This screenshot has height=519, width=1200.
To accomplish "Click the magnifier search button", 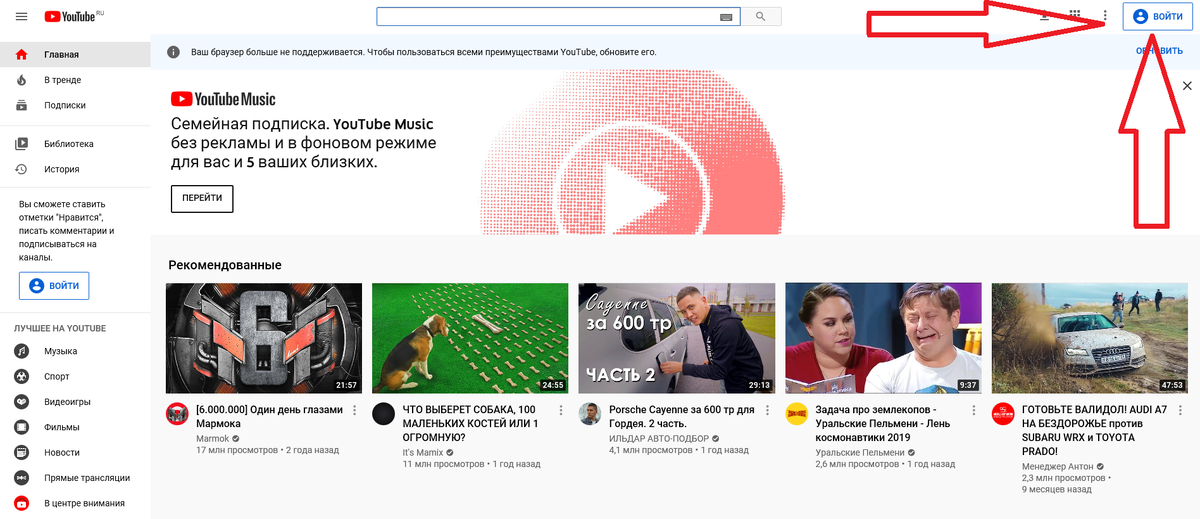I will (x=761, y=17).
